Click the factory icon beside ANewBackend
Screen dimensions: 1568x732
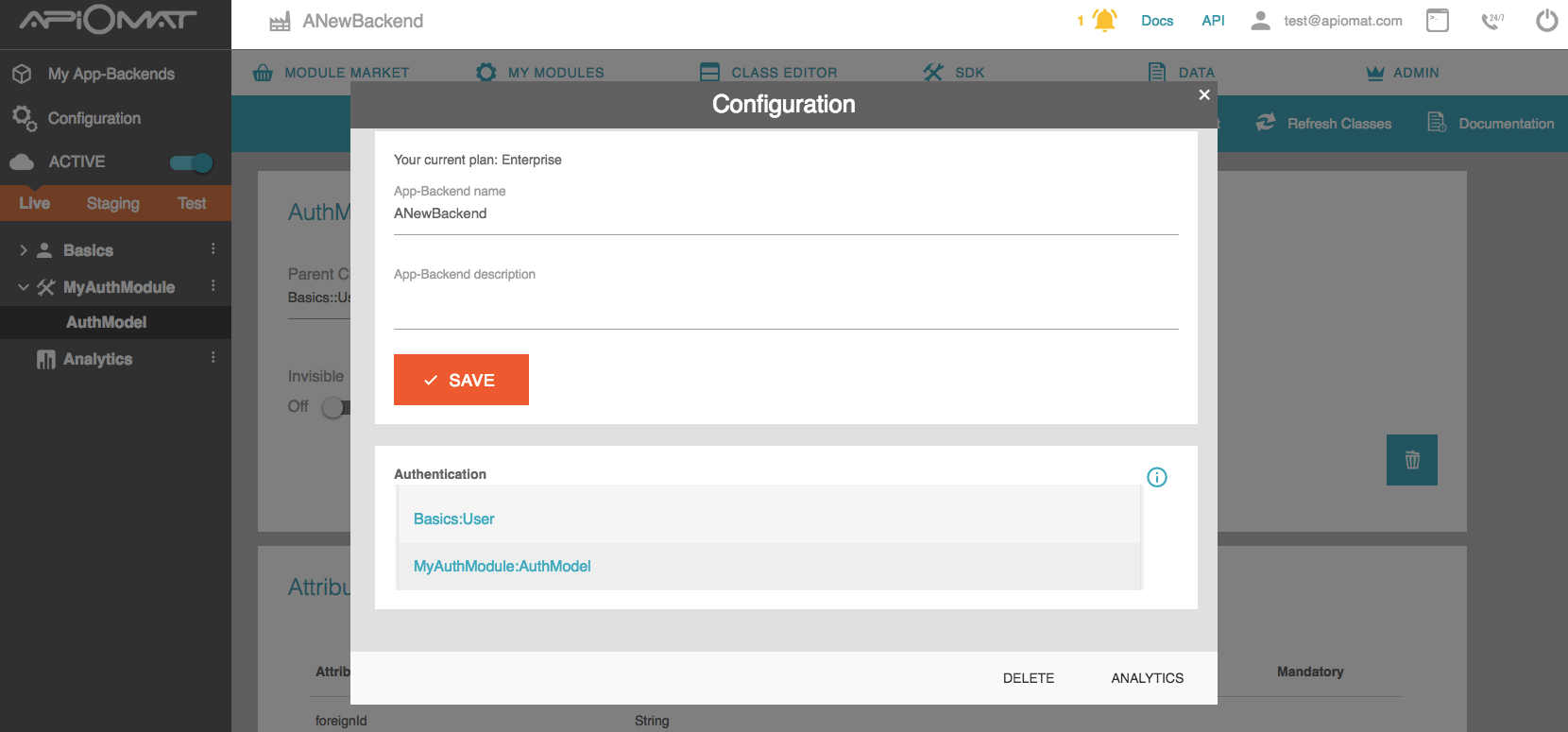pos(280,22)
